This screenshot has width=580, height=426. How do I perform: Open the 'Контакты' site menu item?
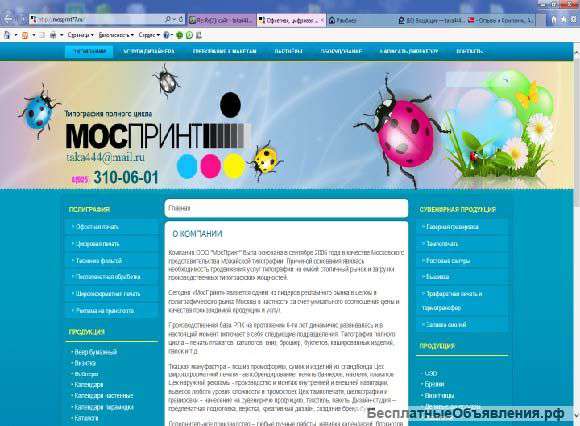pyautogui.click(x=469, y=51)
